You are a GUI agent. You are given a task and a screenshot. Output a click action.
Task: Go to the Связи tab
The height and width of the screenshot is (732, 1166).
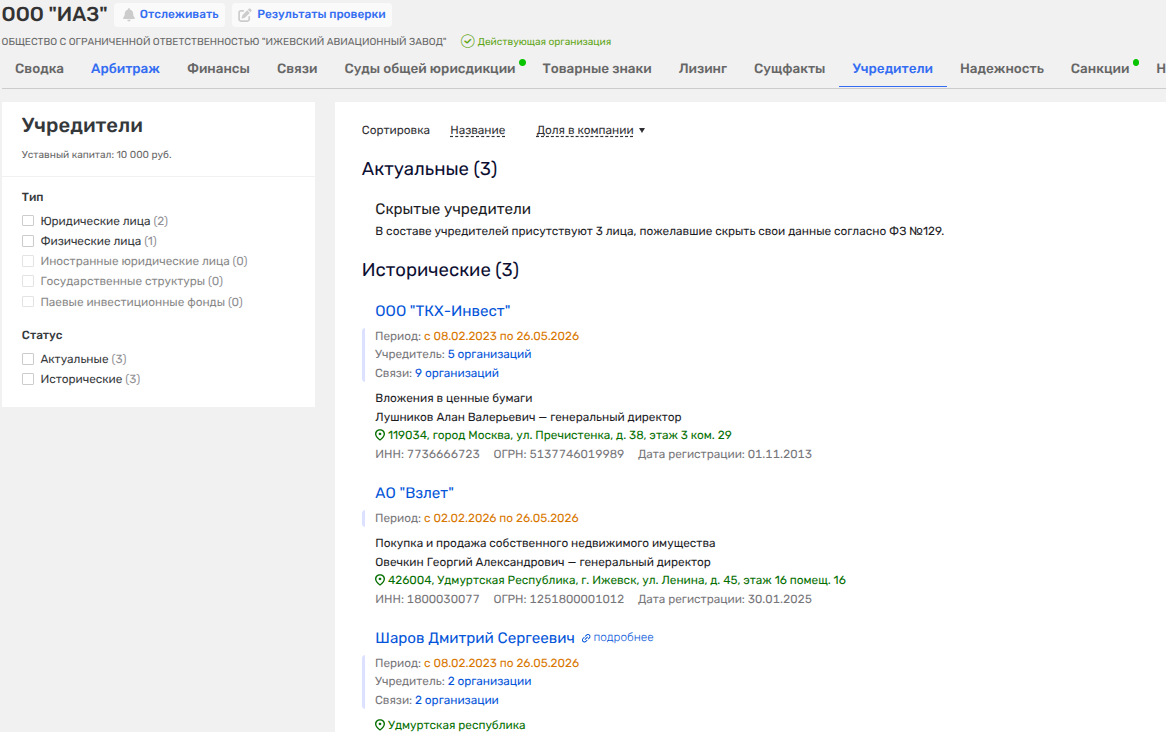pos(297,68)
